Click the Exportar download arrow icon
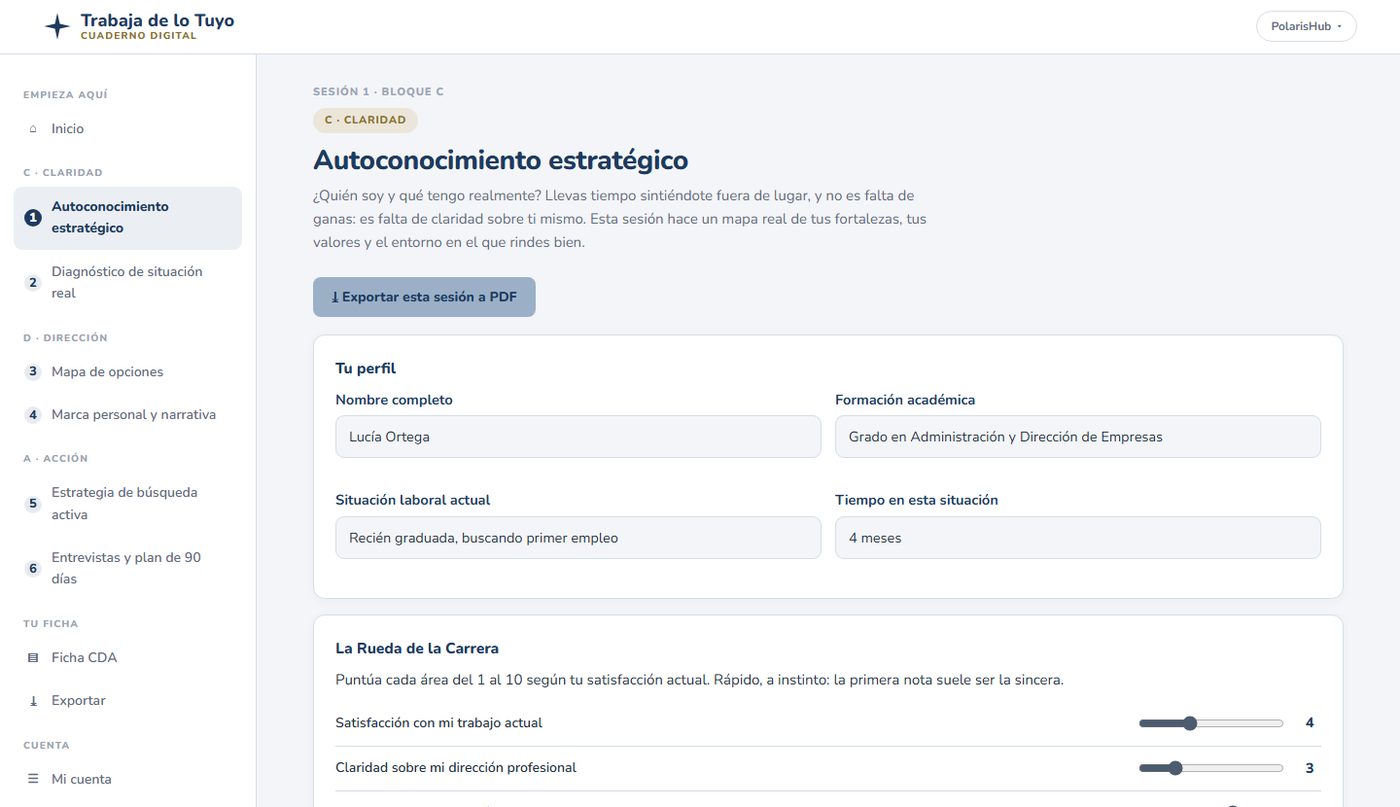This screenshot has width=1400, height=807. tap(33, 701)
